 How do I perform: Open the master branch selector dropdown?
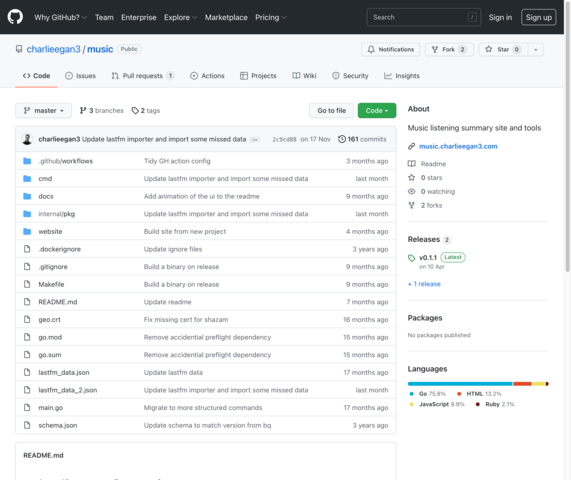click(x=43, y=110)
